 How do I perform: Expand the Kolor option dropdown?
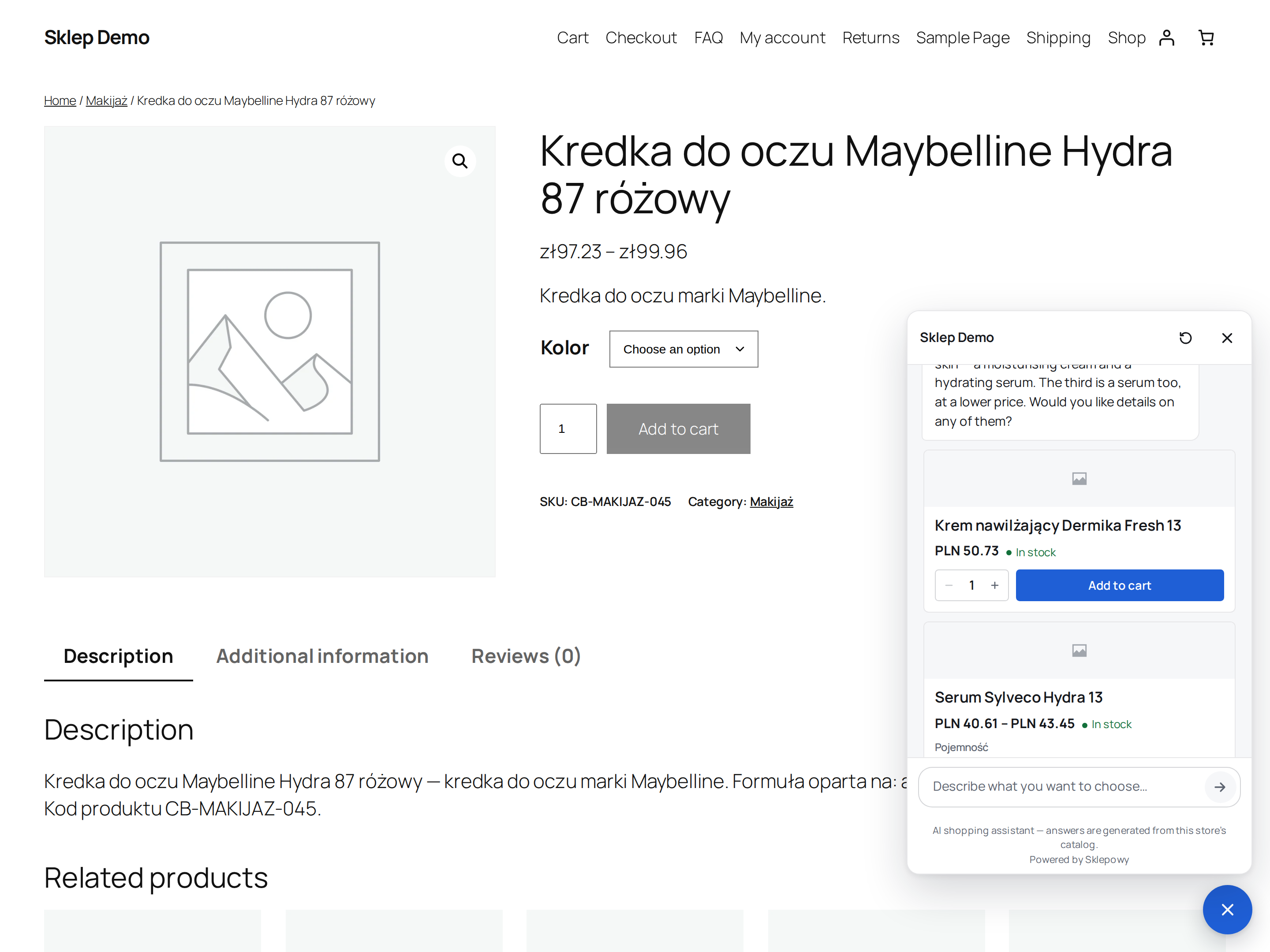point(684,349)
